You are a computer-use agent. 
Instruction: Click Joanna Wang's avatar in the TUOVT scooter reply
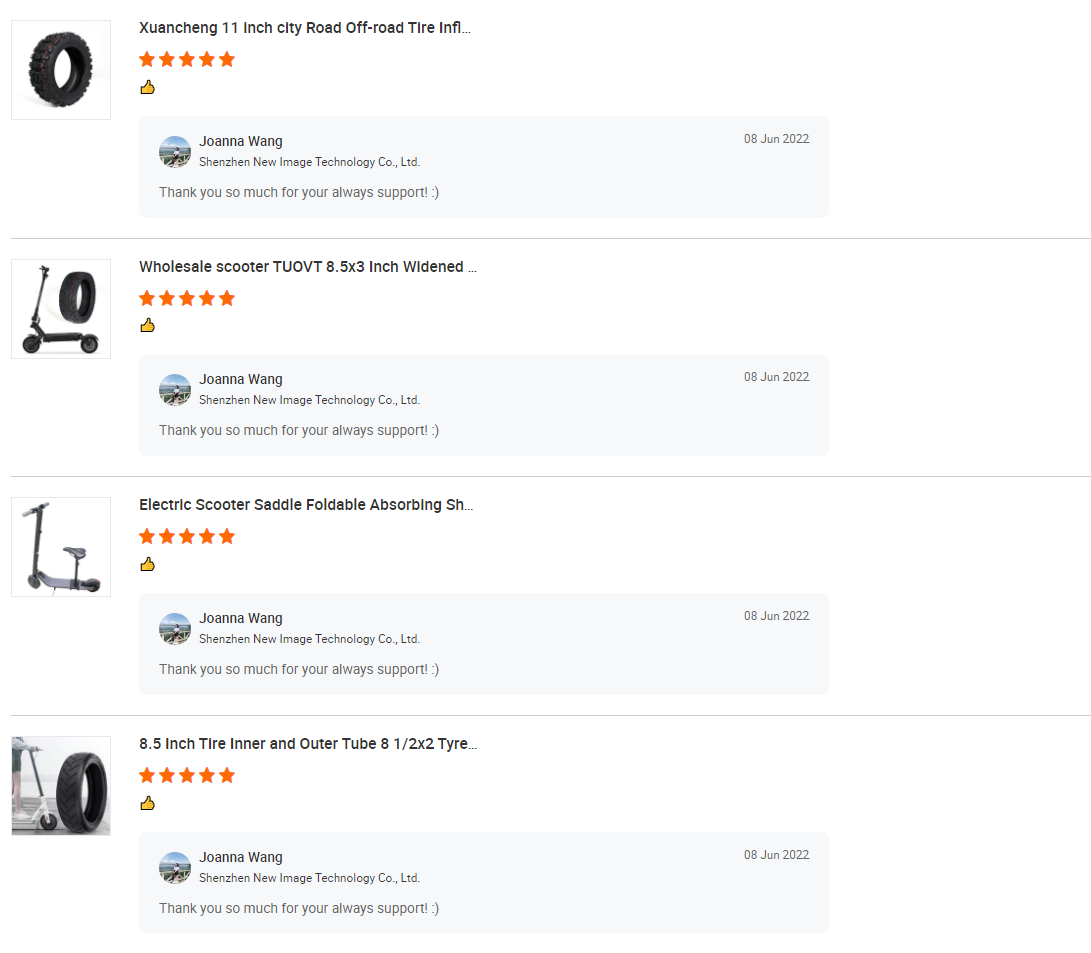[x=175, y=390]
